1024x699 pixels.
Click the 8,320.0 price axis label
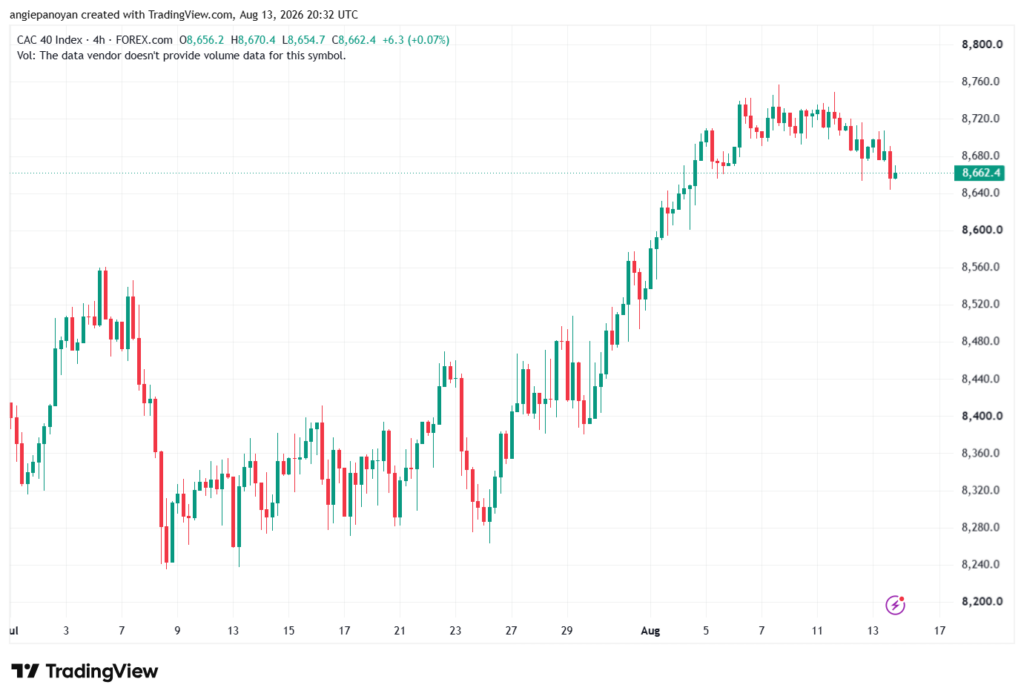pyautogui.click(x=981, y=490)
